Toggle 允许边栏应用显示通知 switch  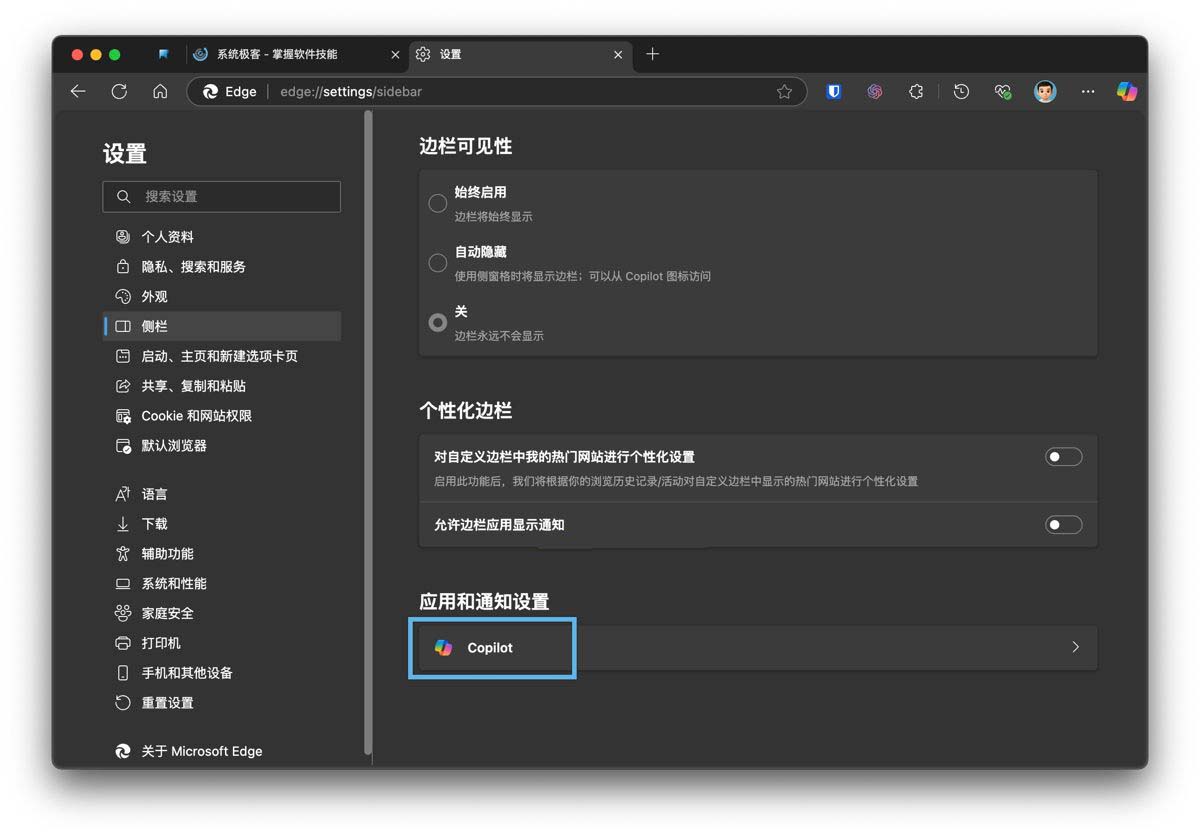pyautogui.click(x=1064, y=525)
